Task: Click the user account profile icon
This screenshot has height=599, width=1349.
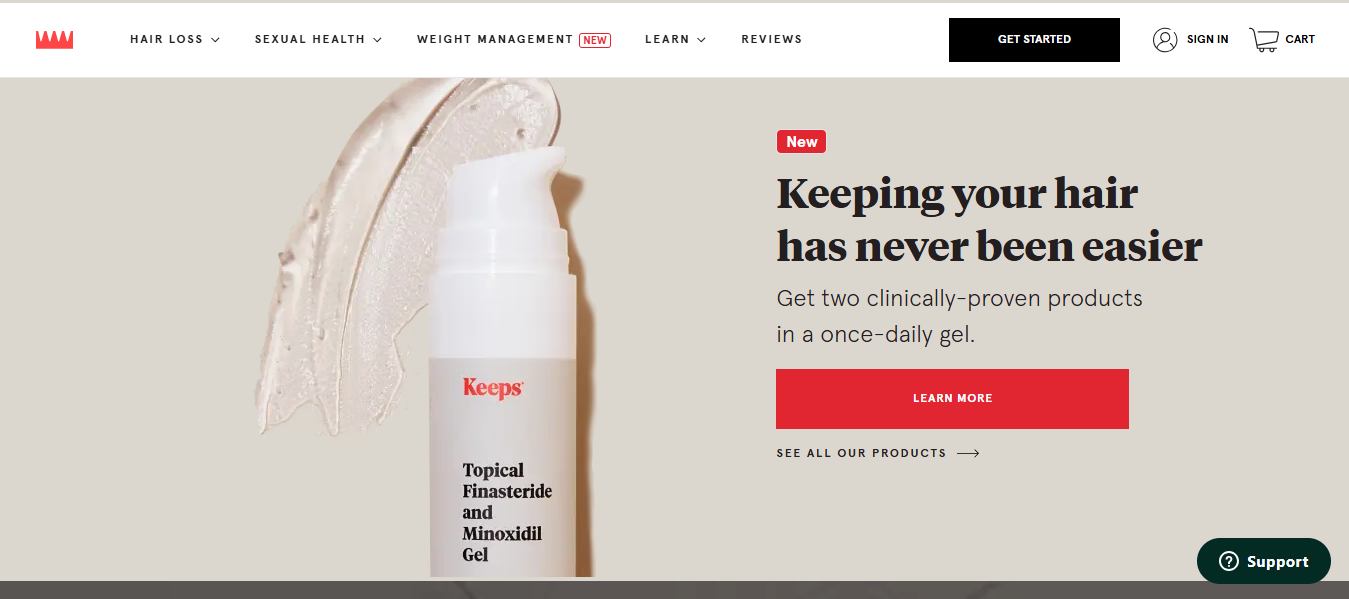Action: click(x=1165, y=40)
